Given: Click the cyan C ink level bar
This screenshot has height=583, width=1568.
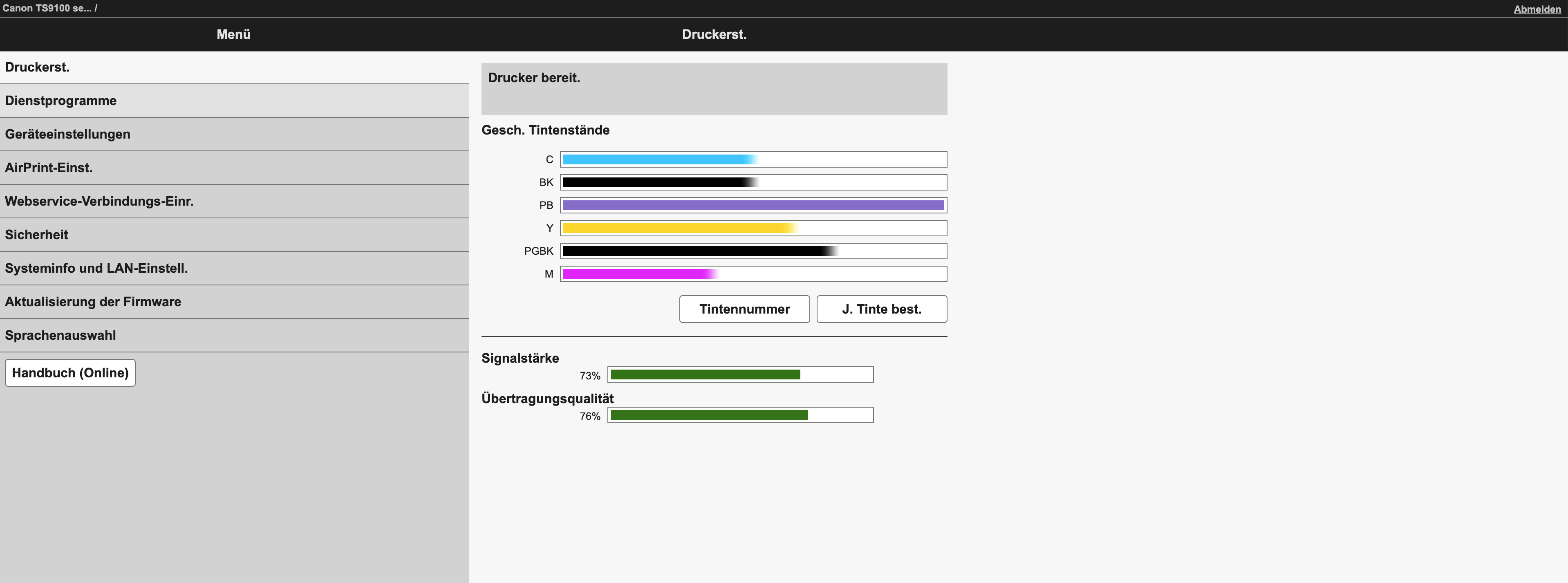Looking at the screenshot, I should (754, 159).
